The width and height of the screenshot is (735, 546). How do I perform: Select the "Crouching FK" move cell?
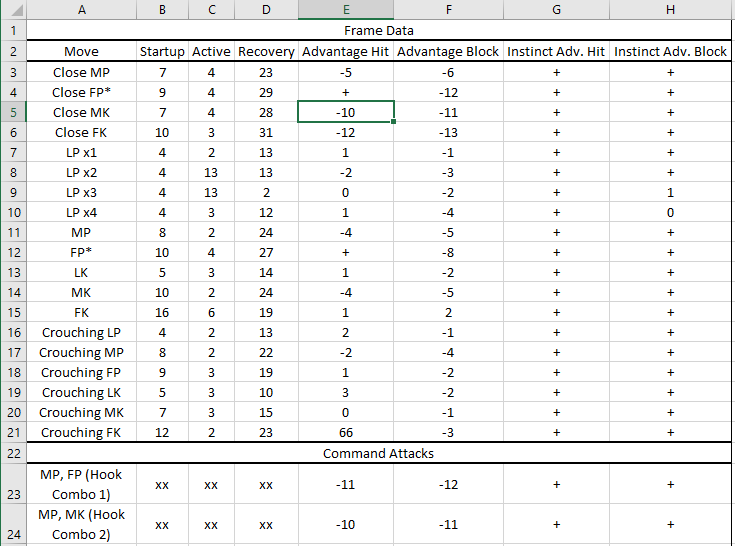pos(81,433)
